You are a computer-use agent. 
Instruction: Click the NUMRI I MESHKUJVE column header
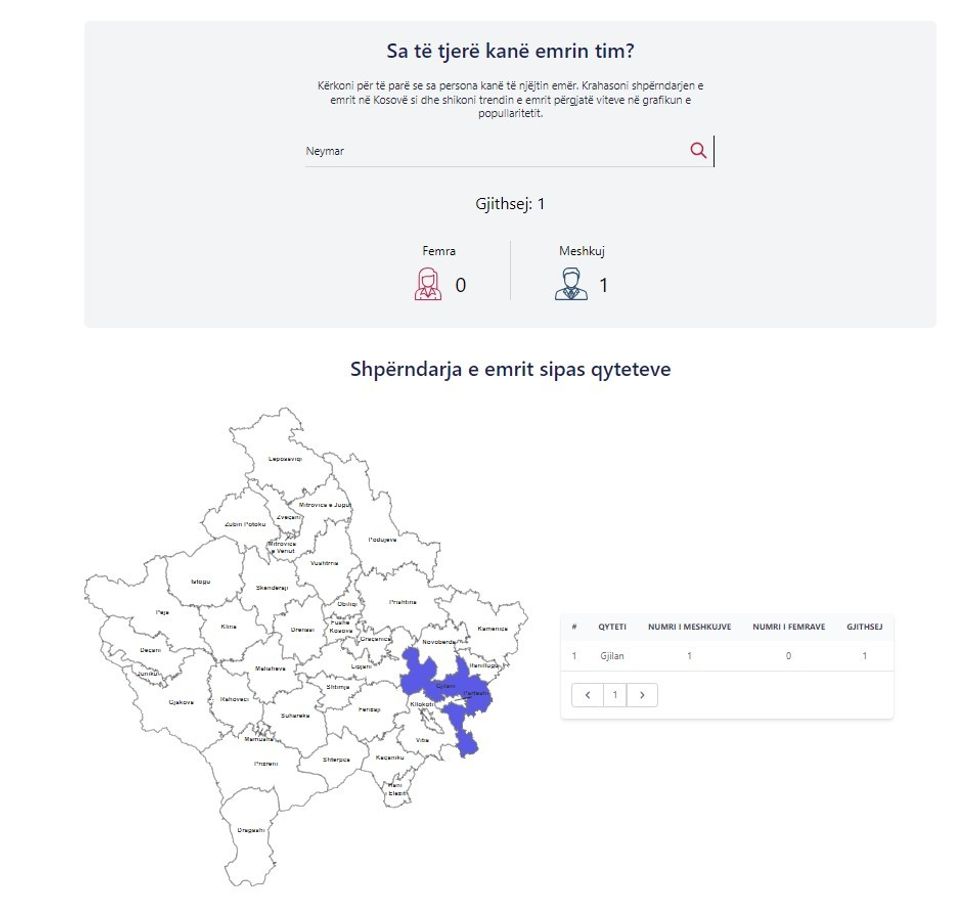pyautogui.click(x=689, y=627)
